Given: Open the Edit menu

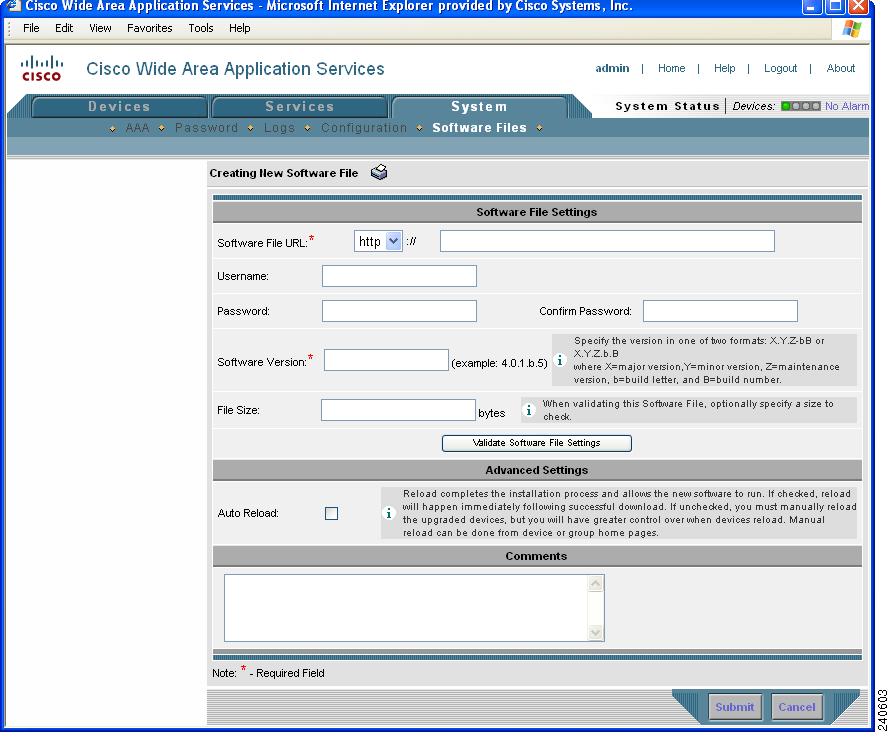Looking at the screenshot, I should (x=64, y=28).
